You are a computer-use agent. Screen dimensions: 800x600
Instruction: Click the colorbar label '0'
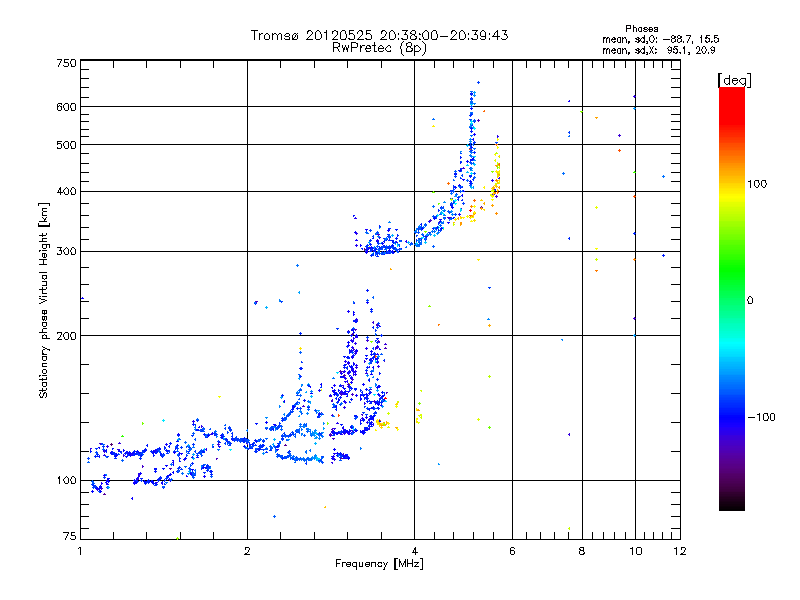click(x=750, y=301)
